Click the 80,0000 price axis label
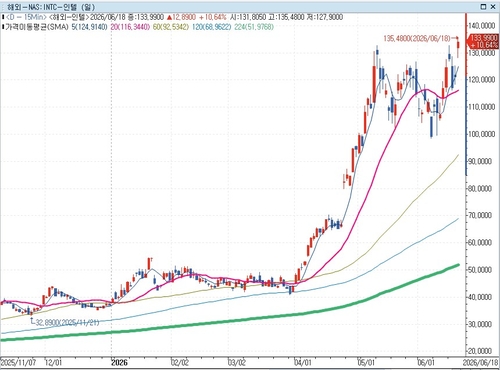Image resolution: width=500 pixels, height=370 pixels. (480, 189)
